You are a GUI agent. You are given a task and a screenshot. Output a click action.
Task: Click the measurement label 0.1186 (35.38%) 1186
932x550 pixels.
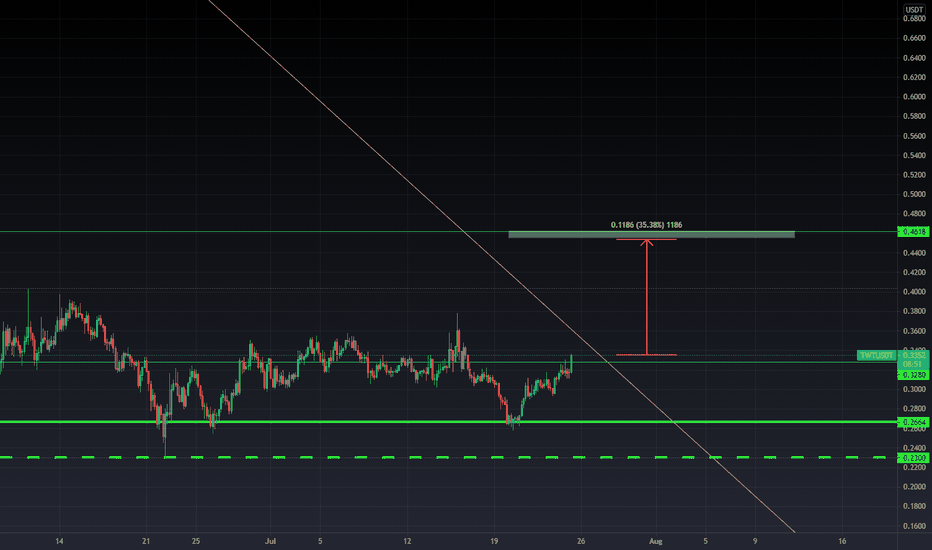pos(646,225)
